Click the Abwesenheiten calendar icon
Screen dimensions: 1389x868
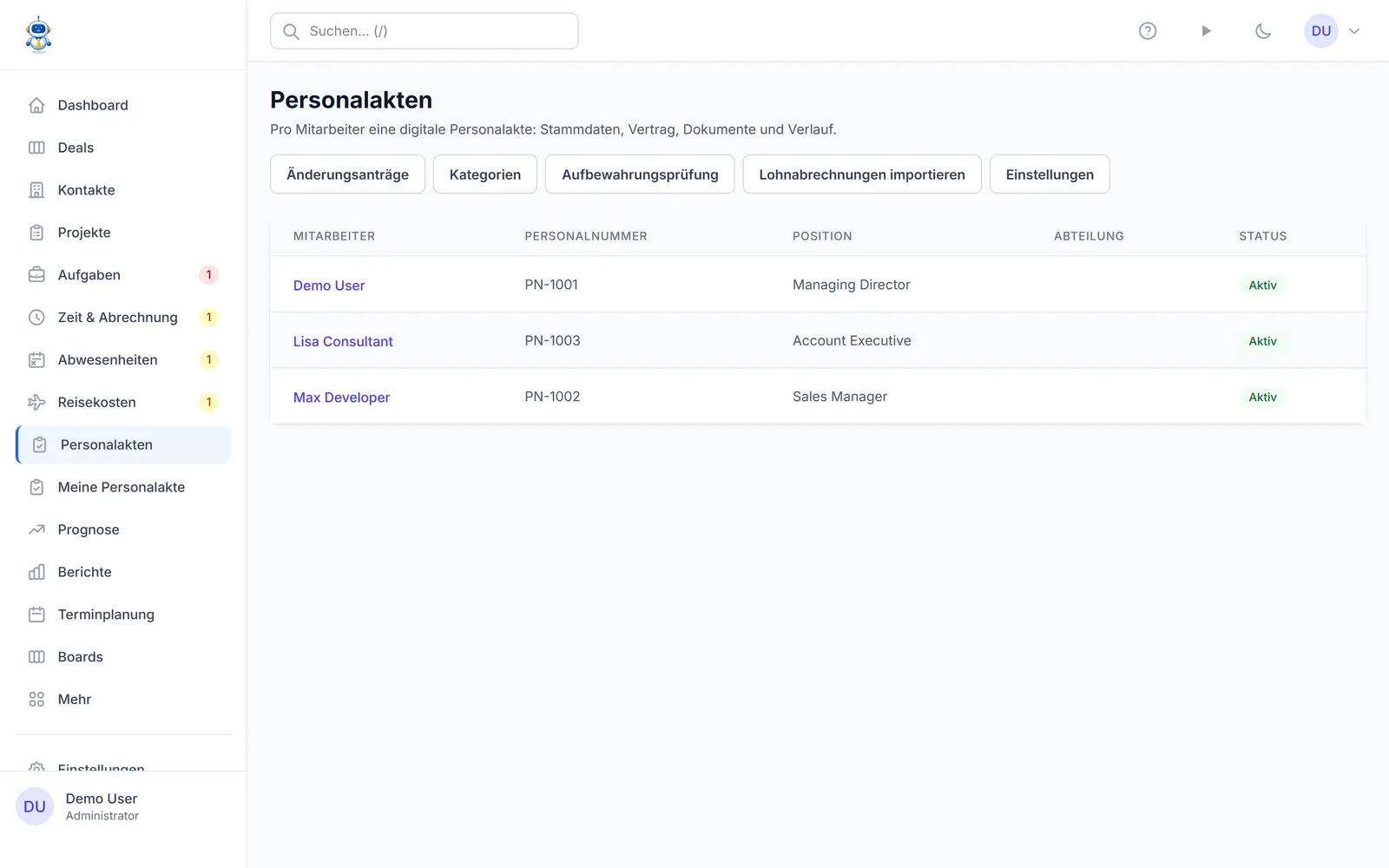coord(36,360)
